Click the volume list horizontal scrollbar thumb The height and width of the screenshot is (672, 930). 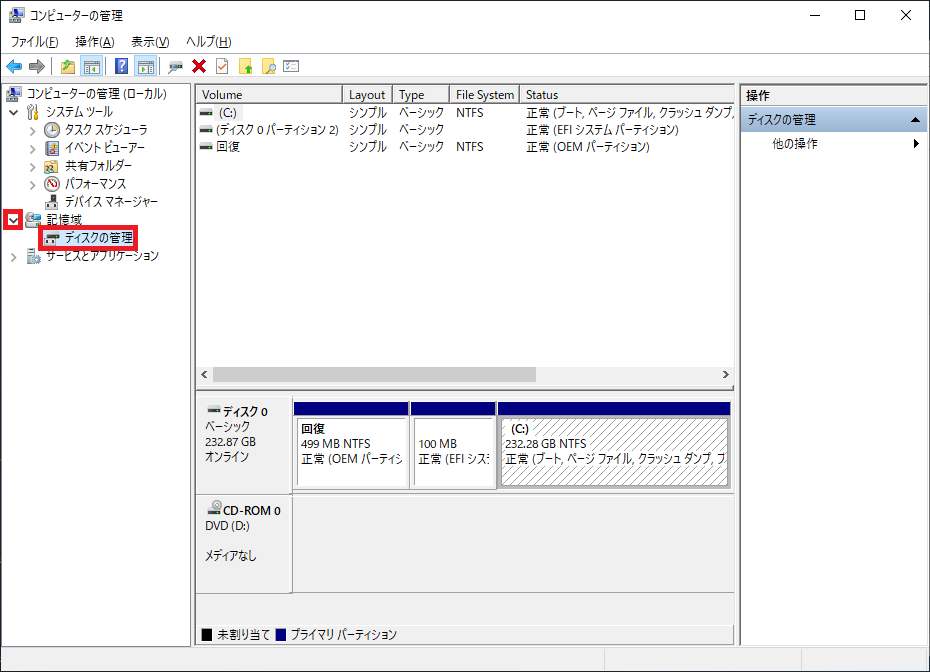tap(374, 375)
